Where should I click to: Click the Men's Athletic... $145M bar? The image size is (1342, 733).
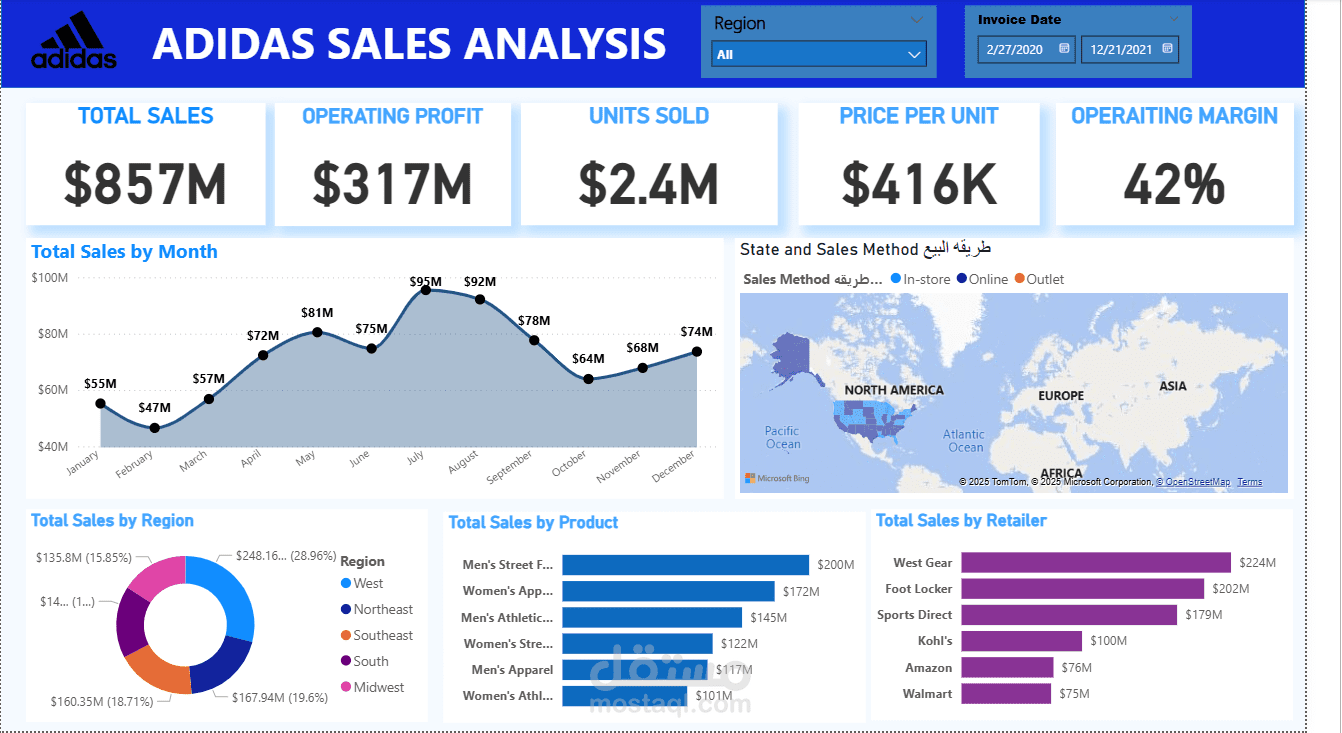[652, 617]
